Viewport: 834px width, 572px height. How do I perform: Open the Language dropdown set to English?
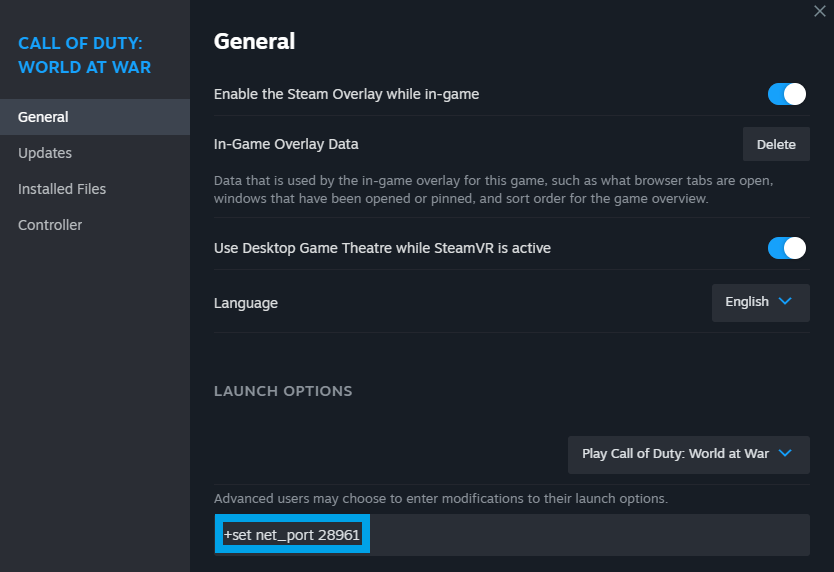click(760, 302)
